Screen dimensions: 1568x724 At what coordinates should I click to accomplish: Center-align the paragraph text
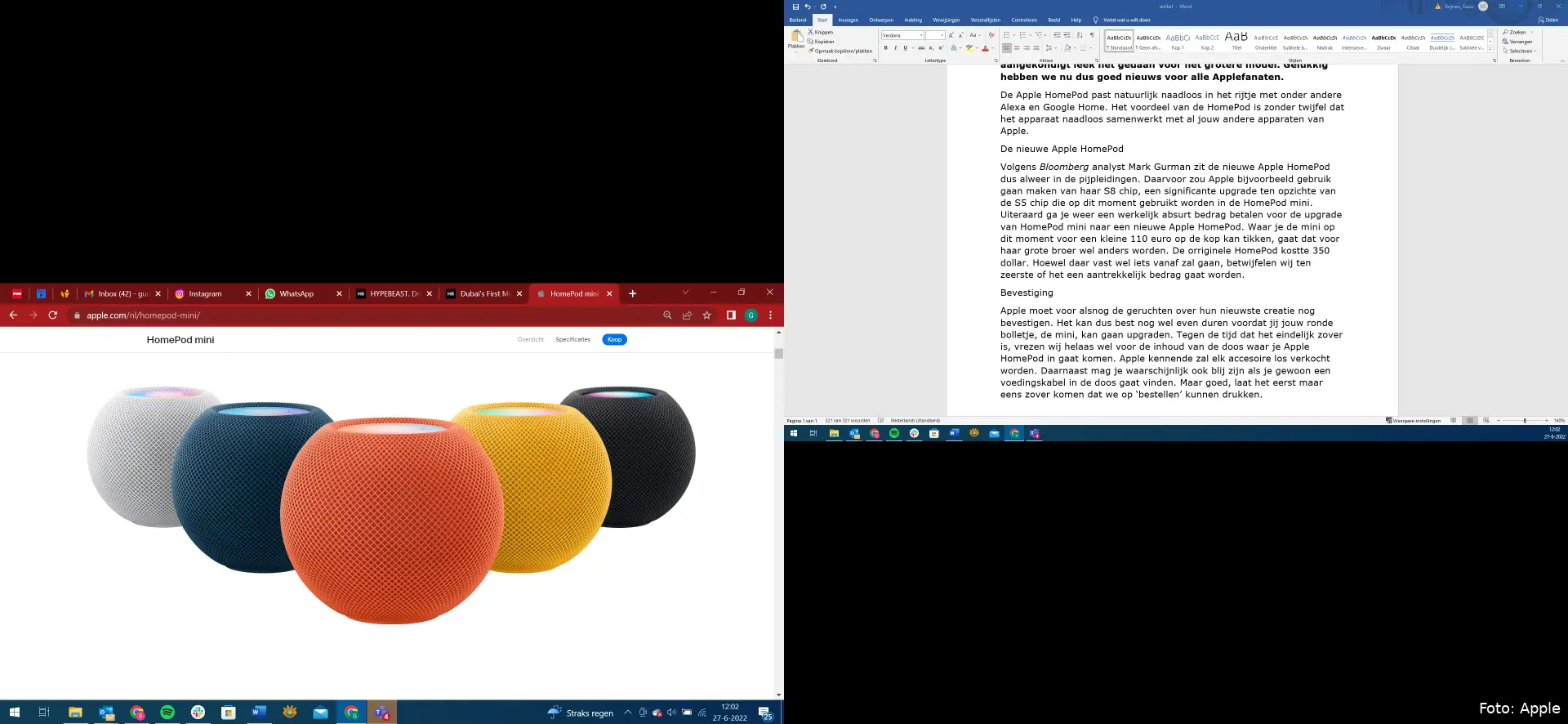(x=1017, y=47)
